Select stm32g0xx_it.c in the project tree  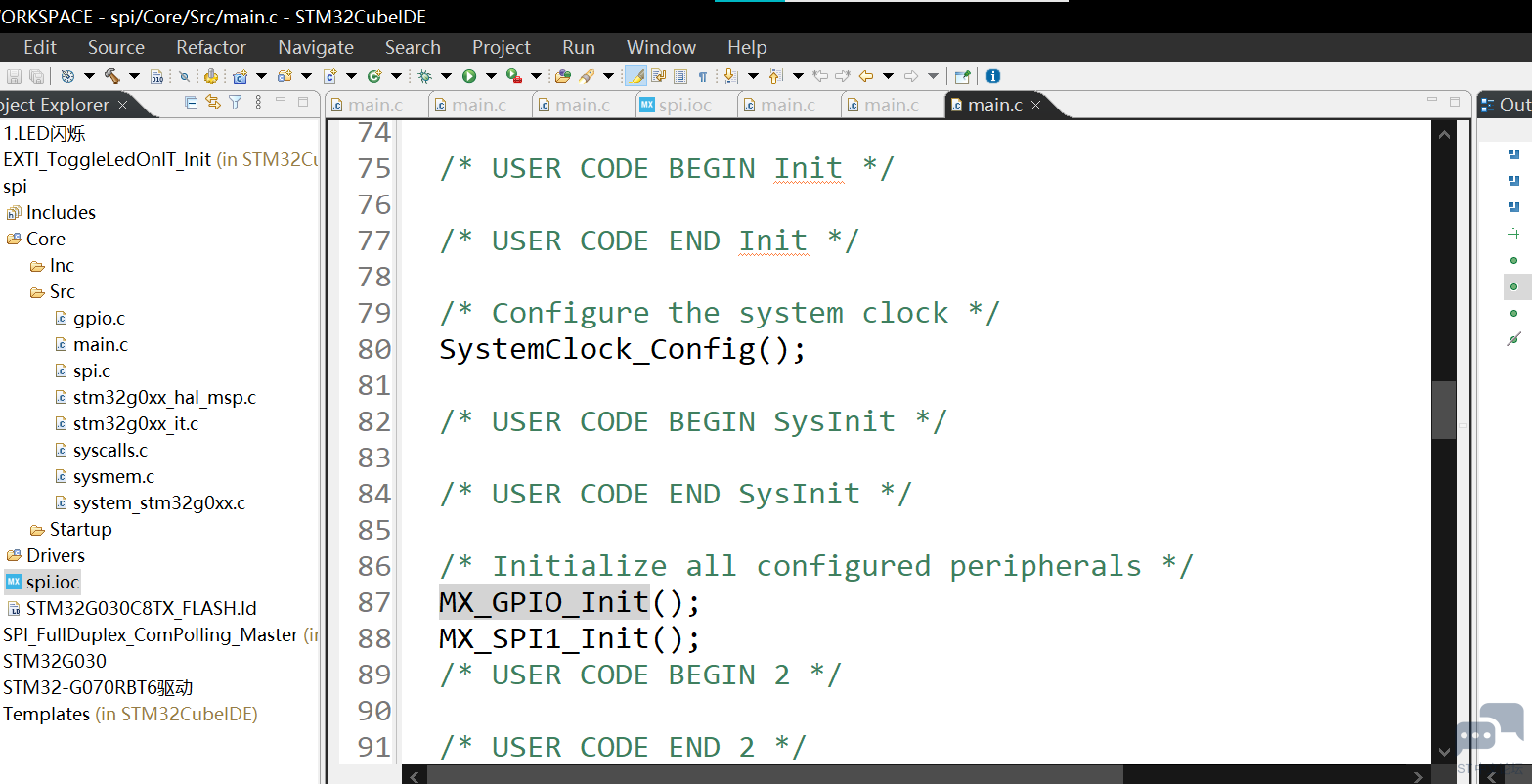point(135,424)
